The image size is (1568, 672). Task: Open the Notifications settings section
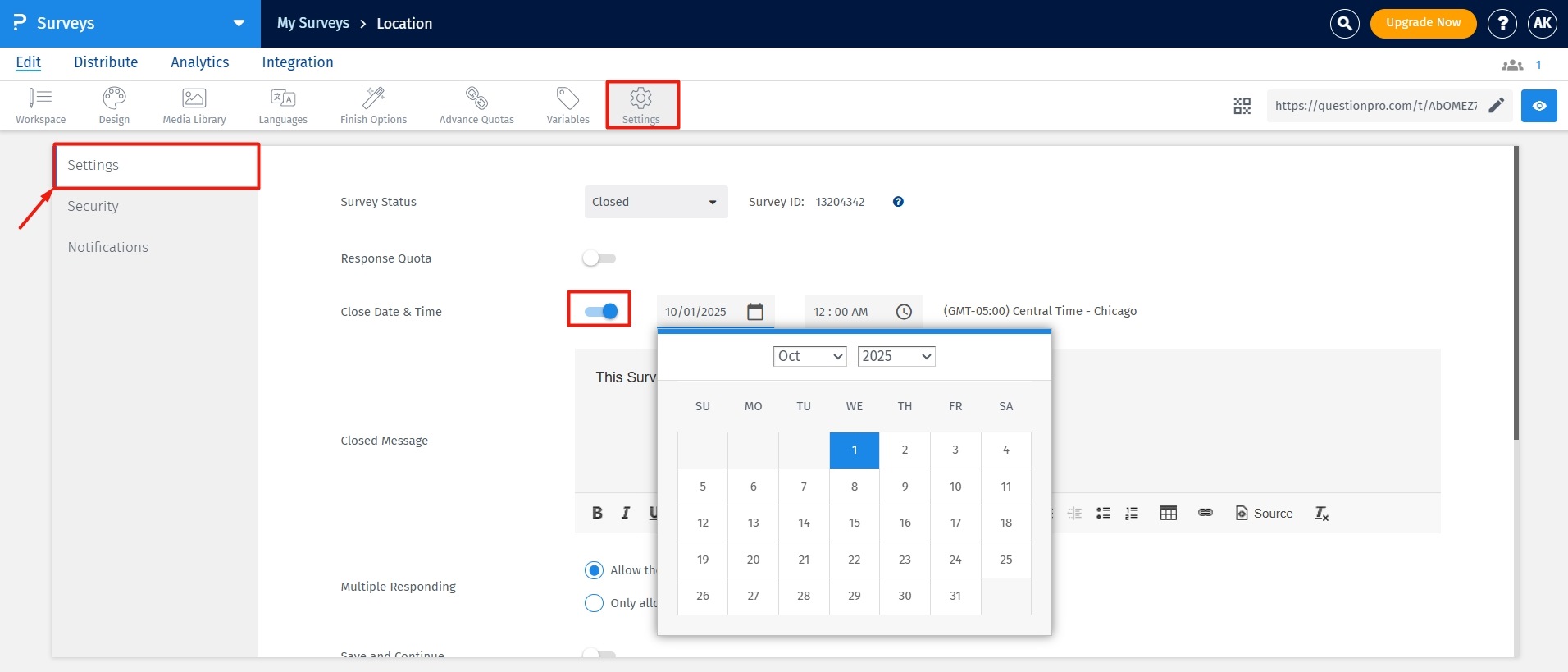pyautogui.click(x=156, y=247)
